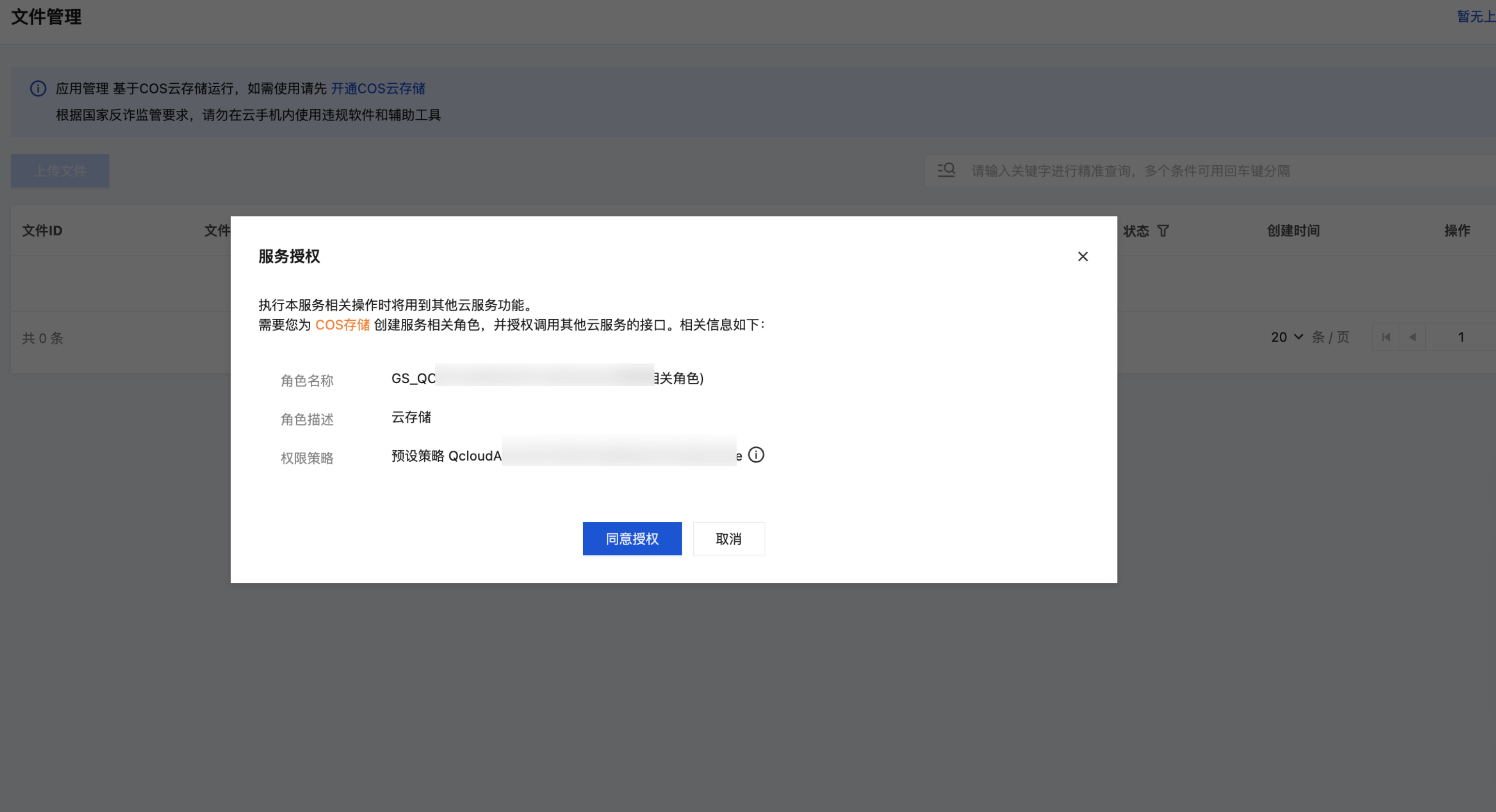Click the 创建时间 column header
Screen dimensions: 1496x812
tap(1293, 231)
